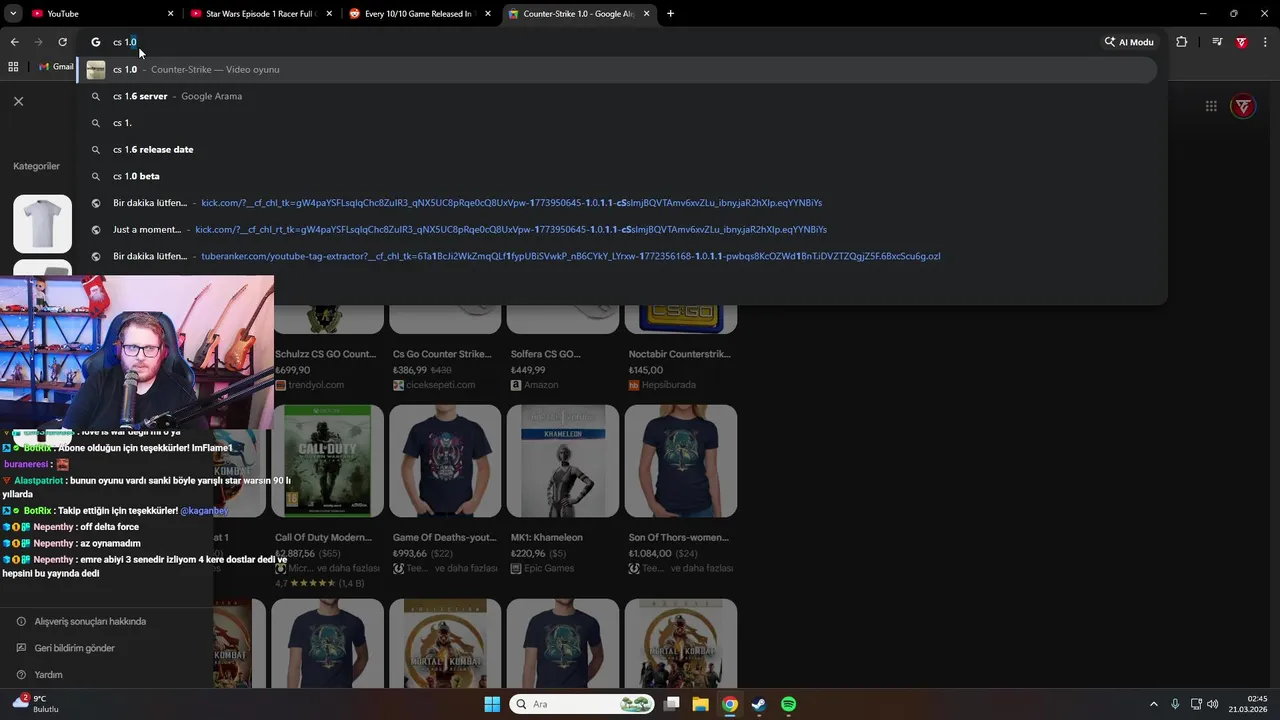Switch to the Star Wars Episode 1 Racer tab

(x=260, y=14)
